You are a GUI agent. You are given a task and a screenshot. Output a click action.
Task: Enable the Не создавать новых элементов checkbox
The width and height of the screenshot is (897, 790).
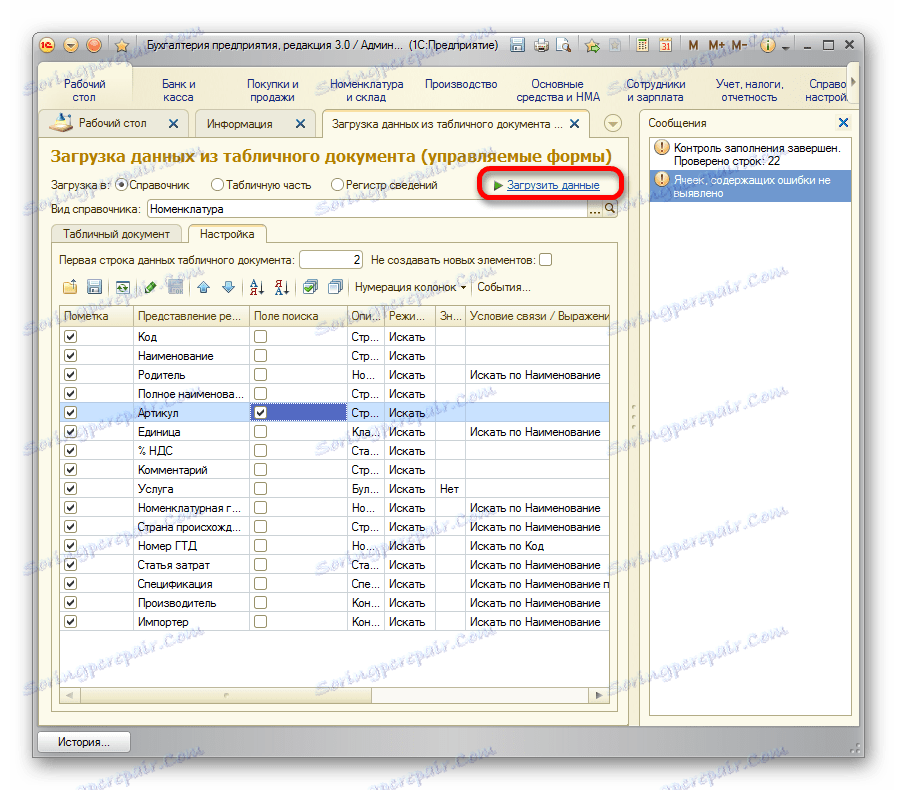545,260
